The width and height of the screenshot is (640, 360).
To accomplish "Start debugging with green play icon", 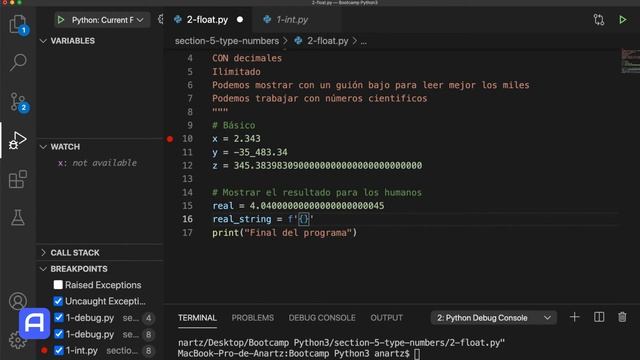I will 61,20.
